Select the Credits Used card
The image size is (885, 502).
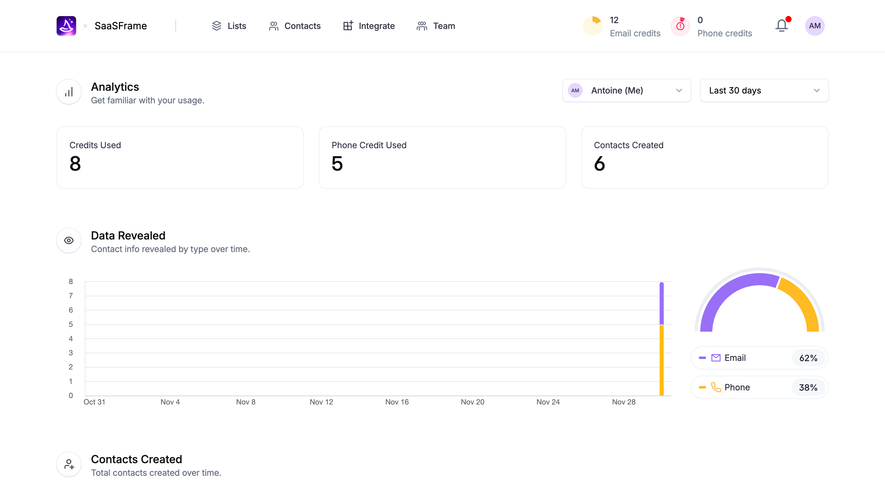click(180, 157)
